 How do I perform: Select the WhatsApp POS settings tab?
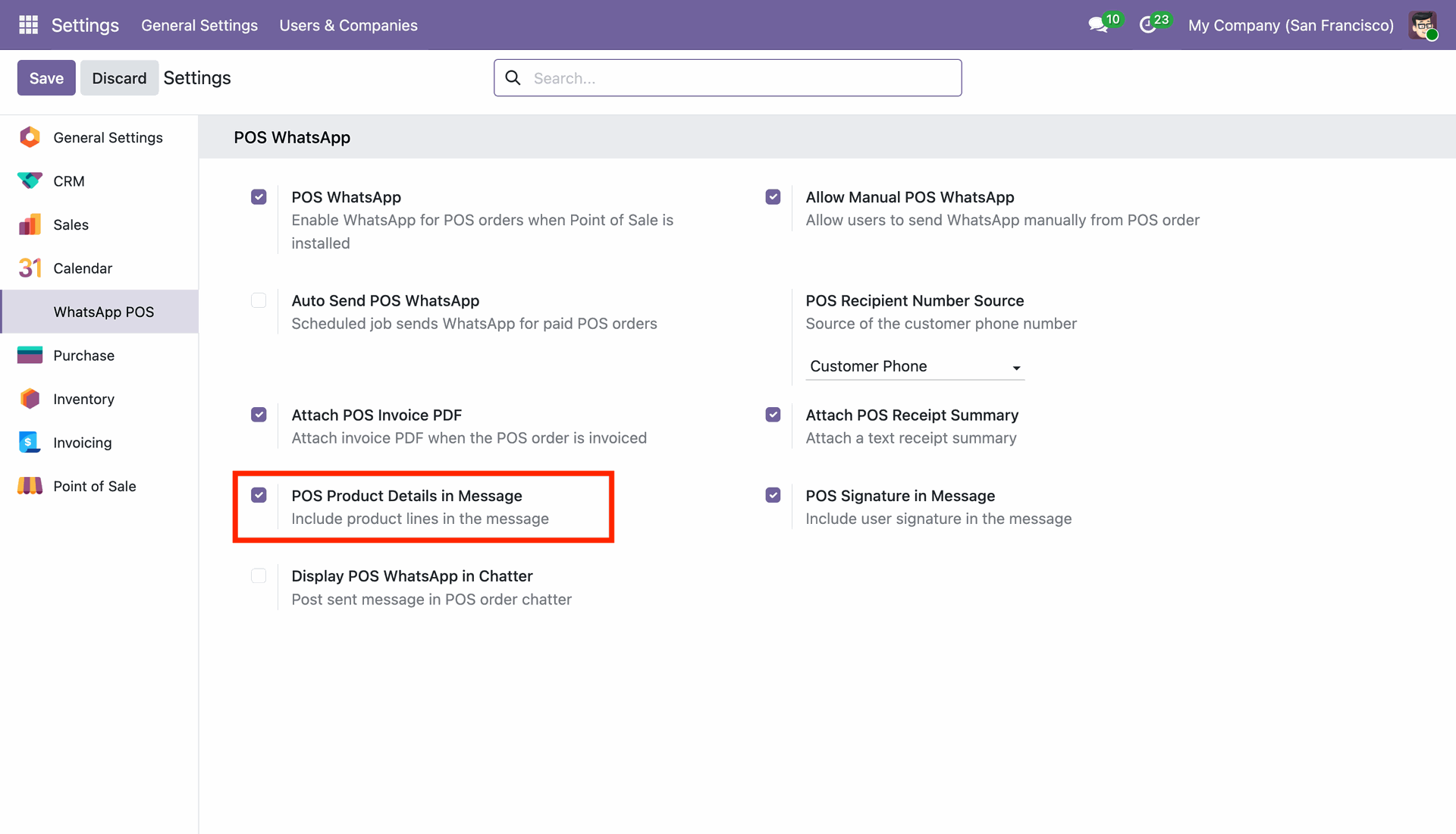[99, 312]
